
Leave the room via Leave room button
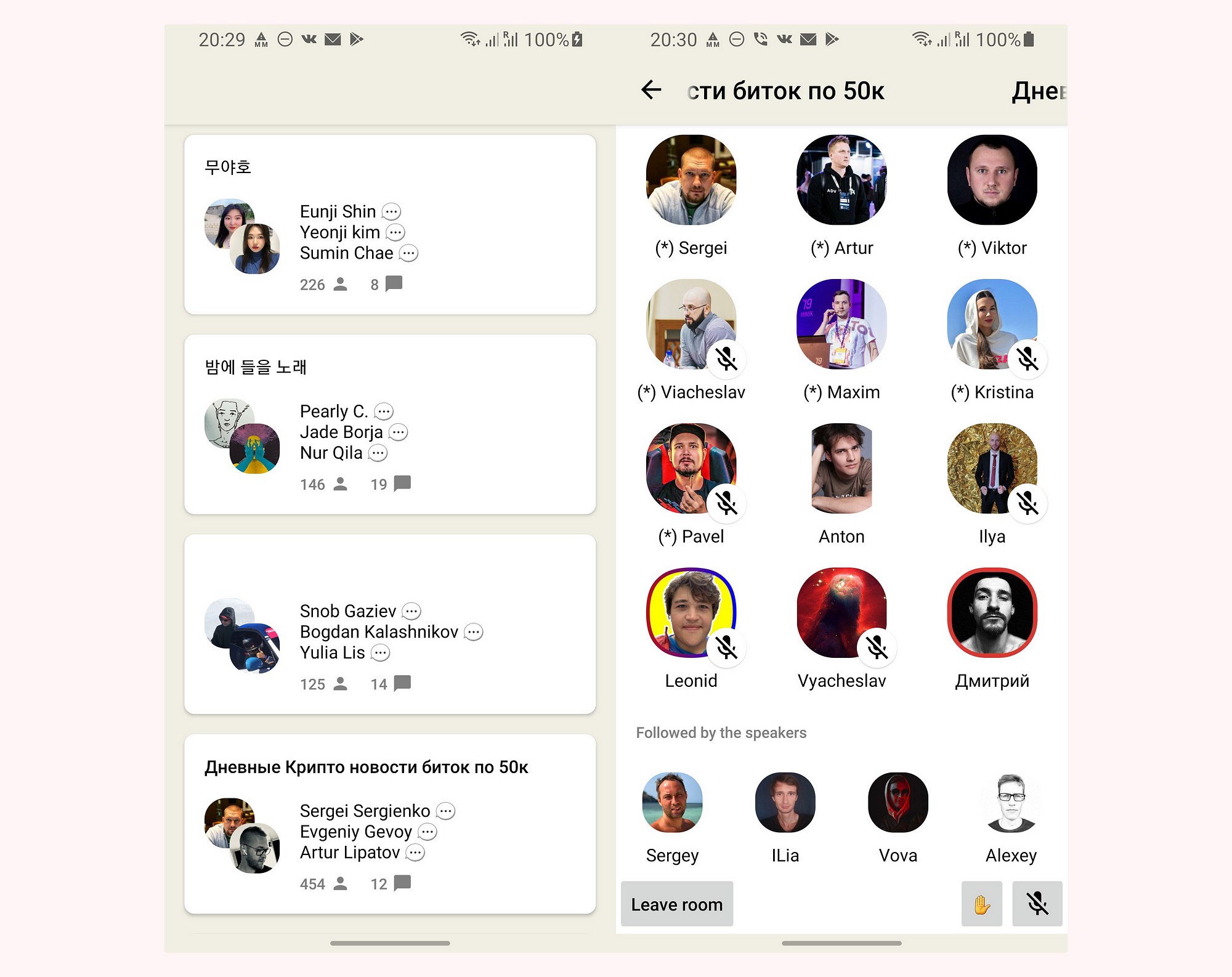(677, 904)
